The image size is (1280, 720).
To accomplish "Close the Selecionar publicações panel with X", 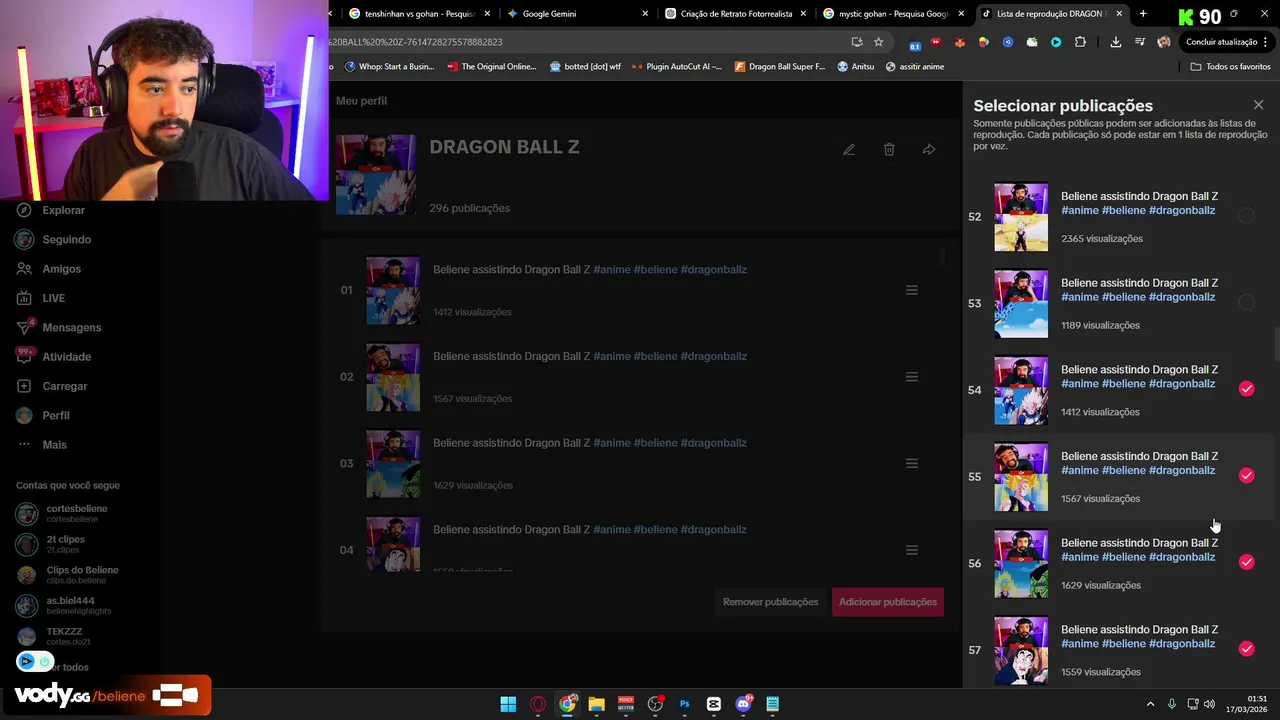I will 1258,105.
